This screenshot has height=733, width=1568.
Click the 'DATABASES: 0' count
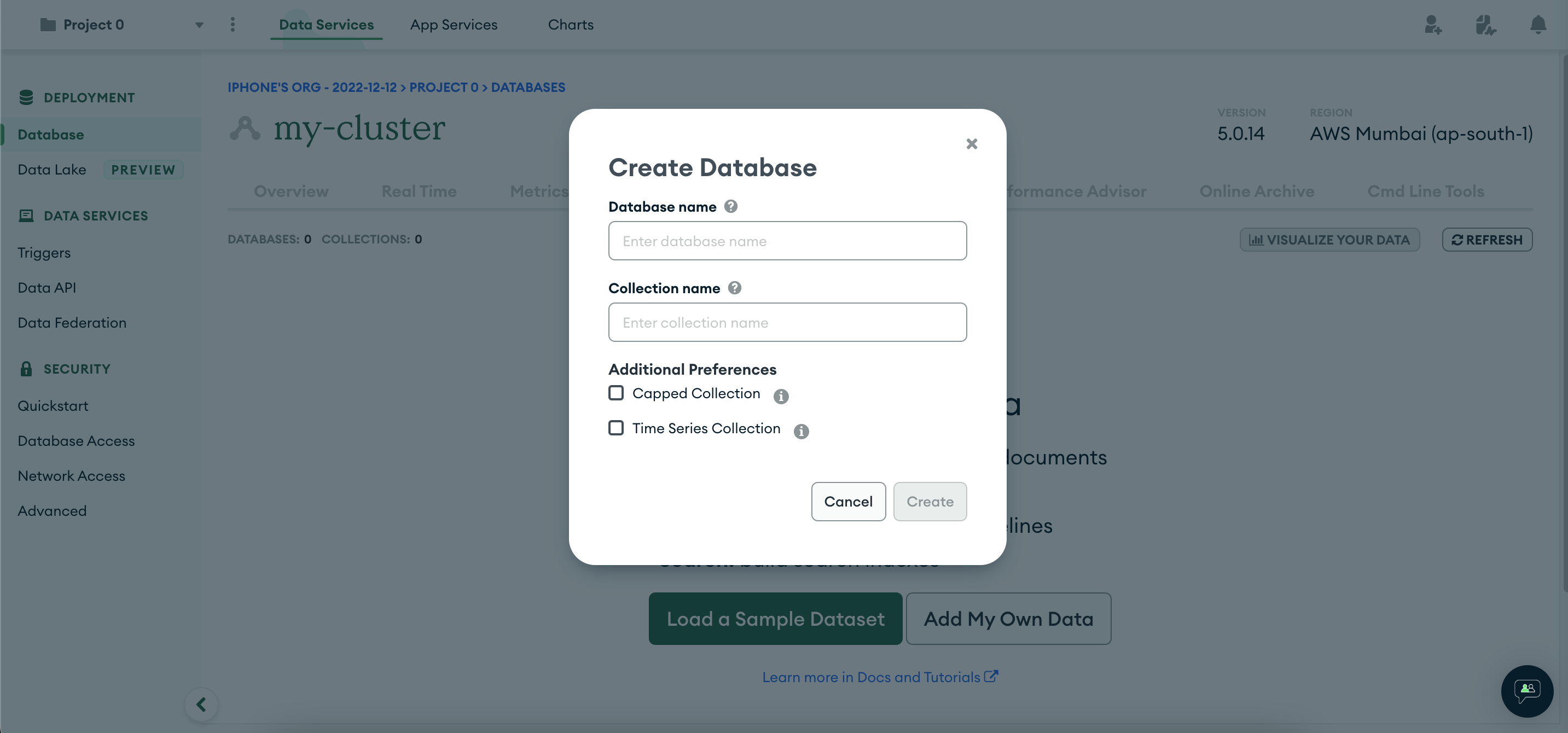[x=270, y=239]
